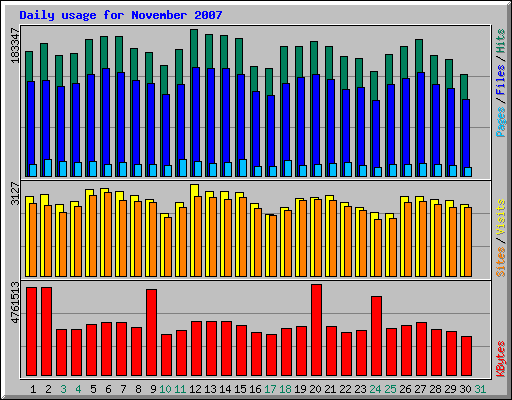Image resolution: width=512 pixels, height=400 pixels.
Task: Click green weekend day label 11
Action: [x=180, y=389]
